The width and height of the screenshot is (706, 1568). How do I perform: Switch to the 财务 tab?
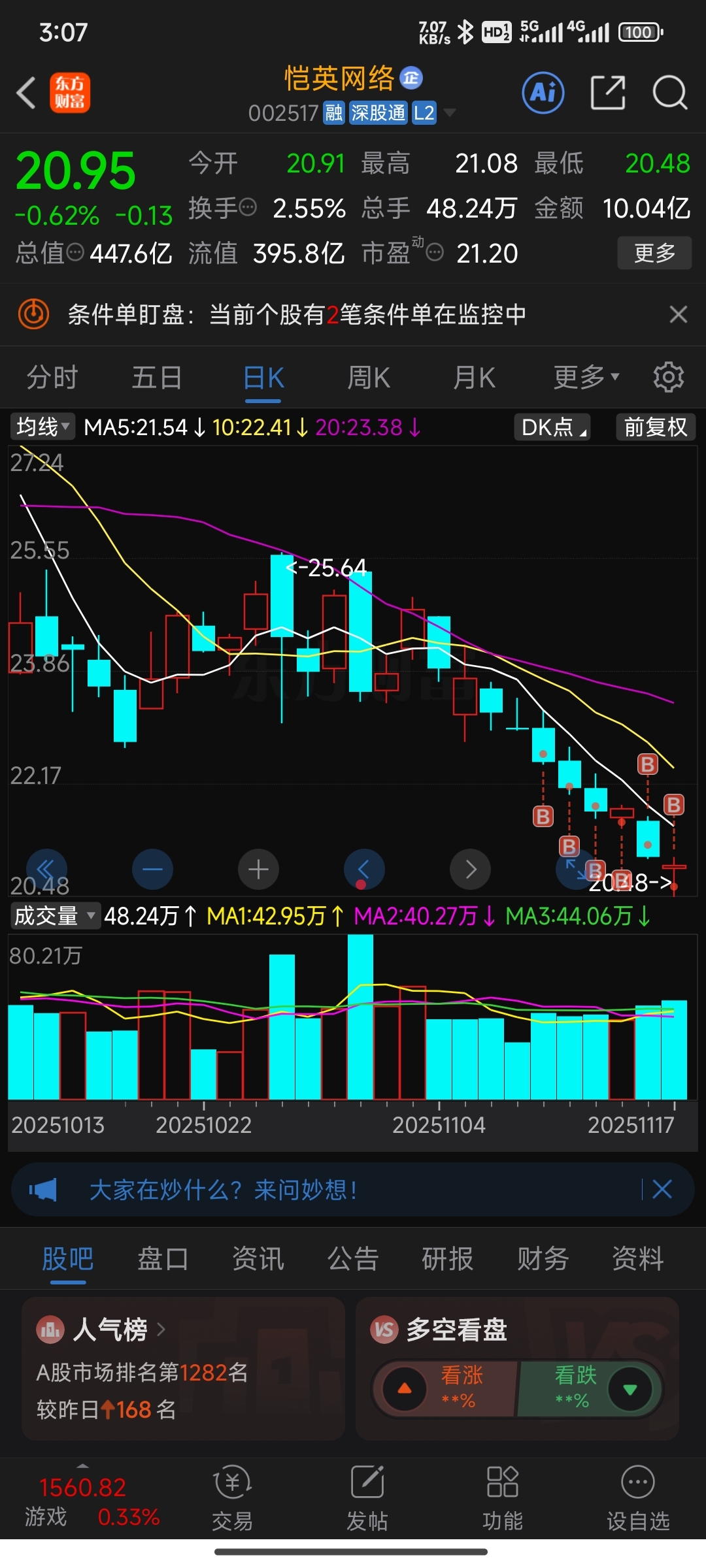(543, 1259)
